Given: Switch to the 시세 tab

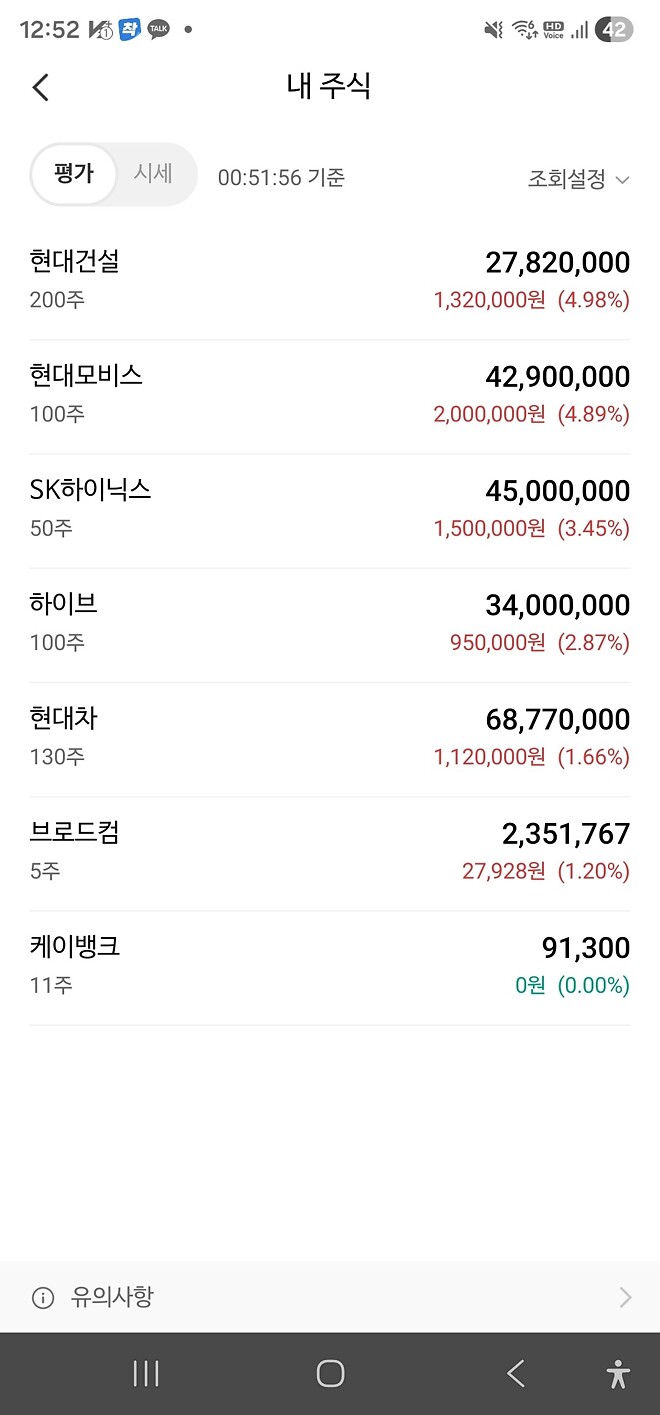Looking at the screenshot, I should point(153,173).
